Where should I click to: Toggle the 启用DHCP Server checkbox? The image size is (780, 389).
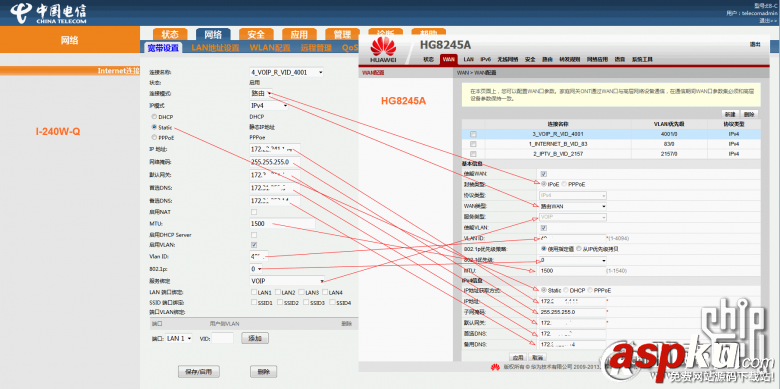tap(254, 235)
